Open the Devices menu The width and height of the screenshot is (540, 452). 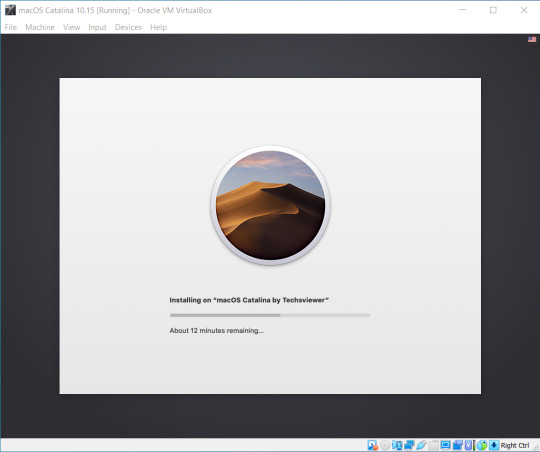128,27
